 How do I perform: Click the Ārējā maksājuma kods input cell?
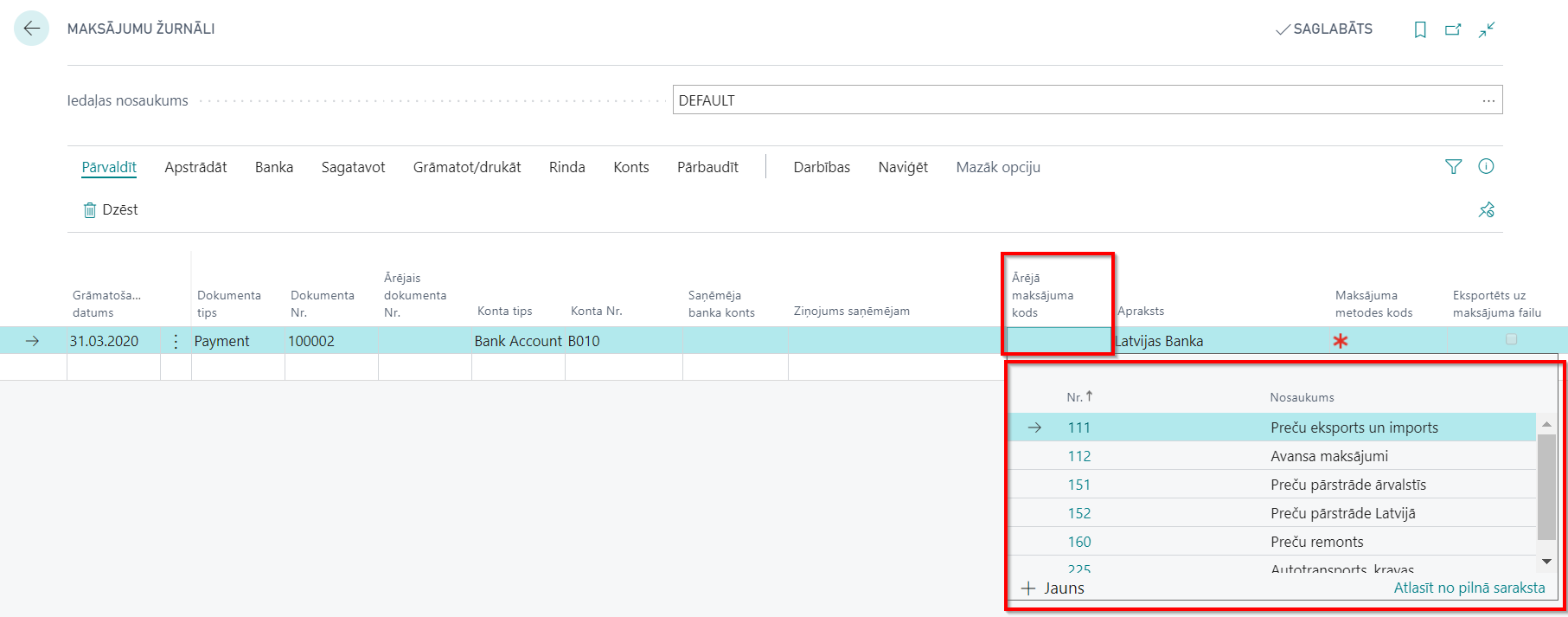(x=1059, y=341)
